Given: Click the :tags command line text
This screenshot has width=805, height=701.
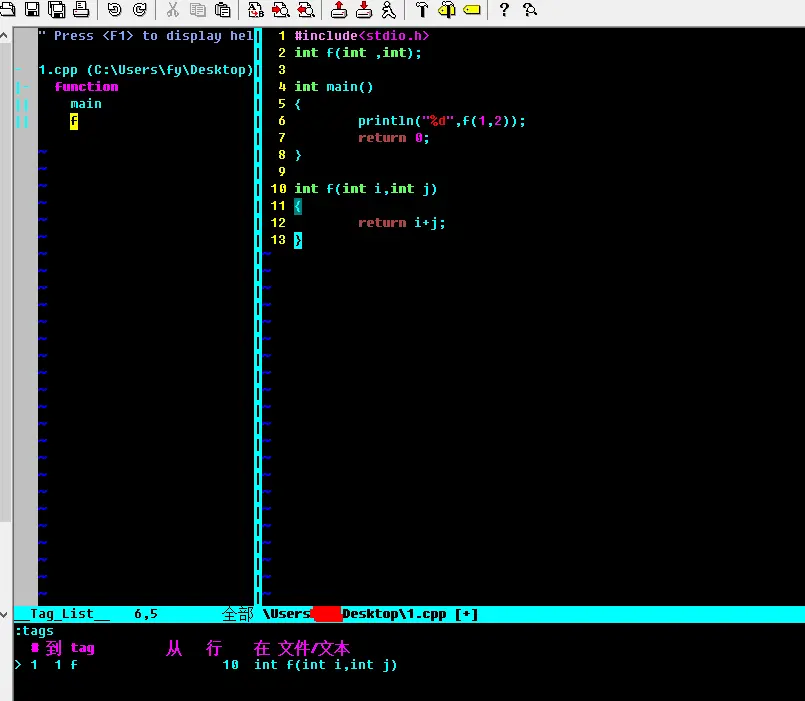Looking at the screenshot, I should (34, 631).
